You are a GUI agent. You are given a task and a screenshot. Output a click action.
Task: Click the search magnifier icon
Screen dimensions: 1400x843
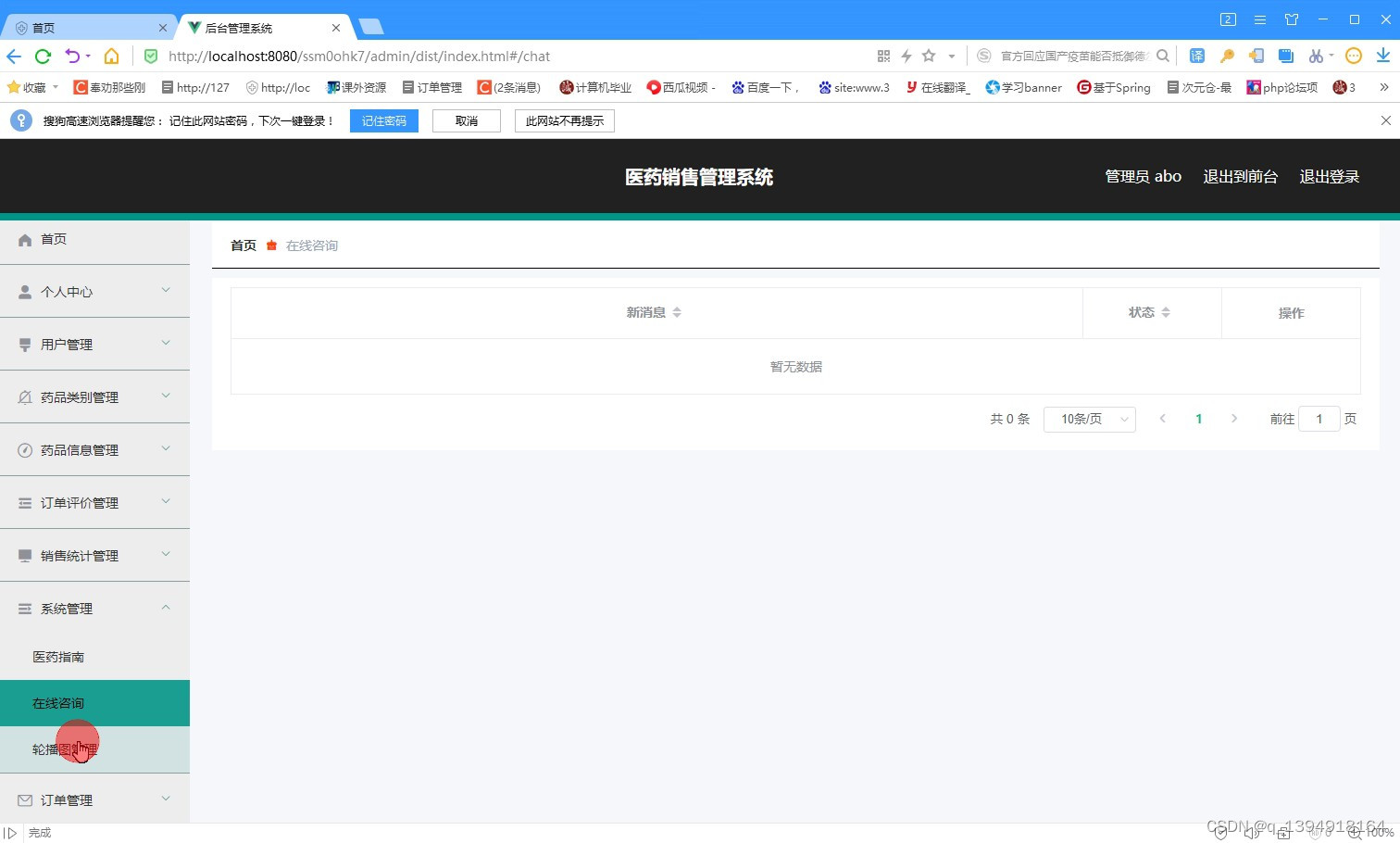(1163, 56)
